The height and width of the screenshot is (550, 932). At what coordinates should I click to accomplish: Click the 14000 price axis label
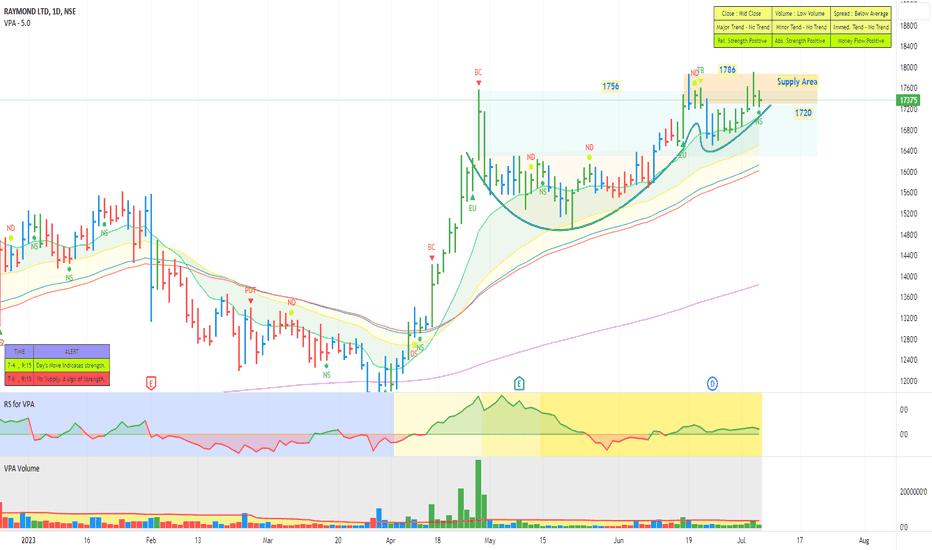(x=908, y=276)
